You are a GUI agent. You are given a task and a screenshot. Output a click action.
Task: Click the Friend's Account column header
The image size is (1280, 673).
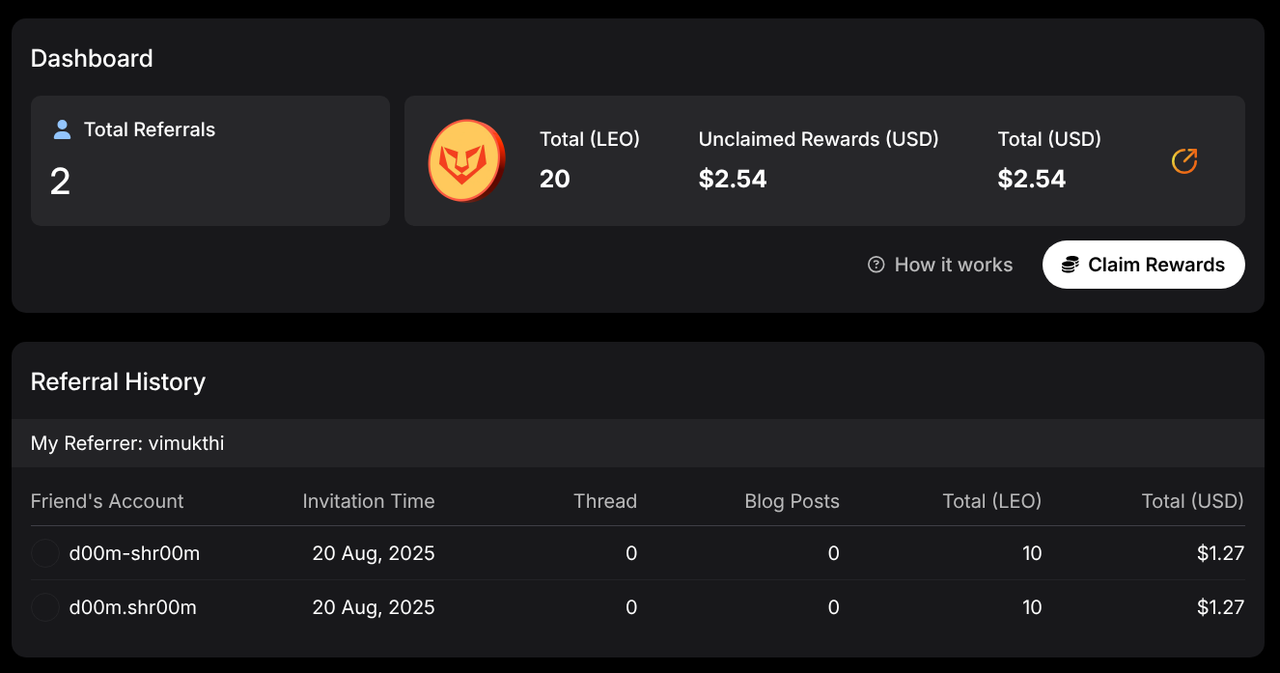tap(107, 501)
